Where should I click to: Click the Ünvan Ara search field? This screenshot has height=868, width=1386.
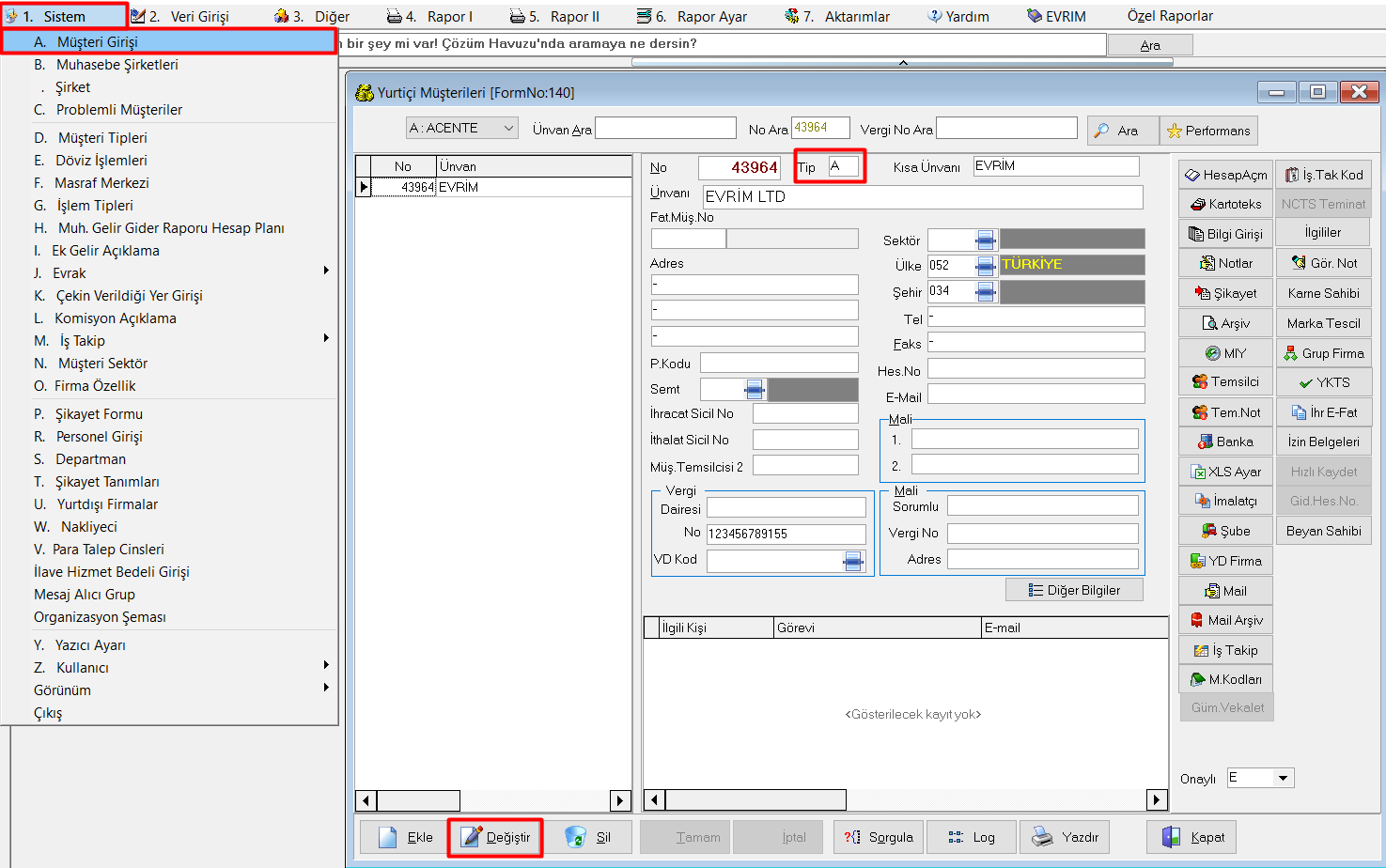click(x=665, y=129)
